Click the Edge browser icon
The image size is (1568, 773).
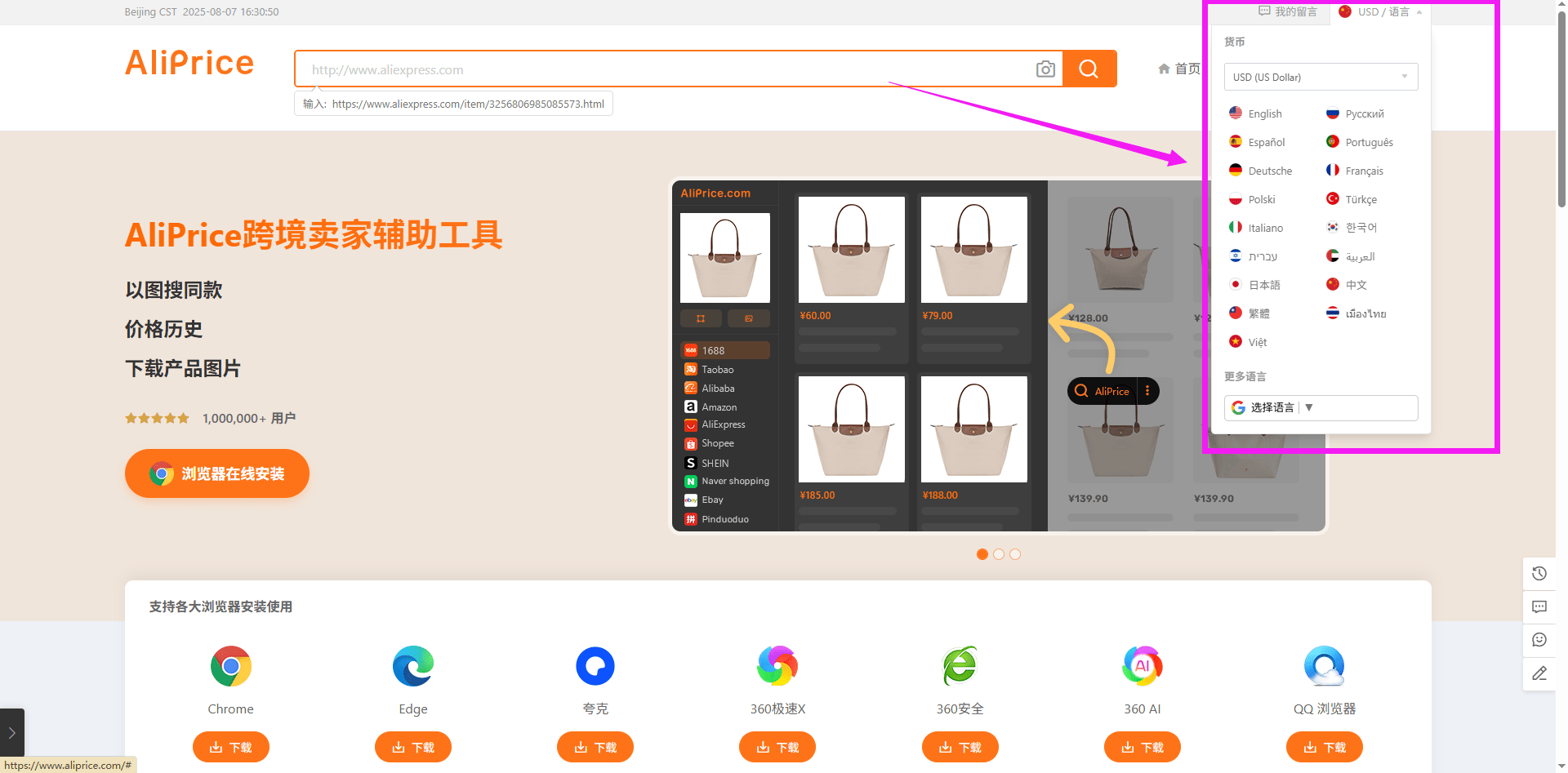pos(413,666)
